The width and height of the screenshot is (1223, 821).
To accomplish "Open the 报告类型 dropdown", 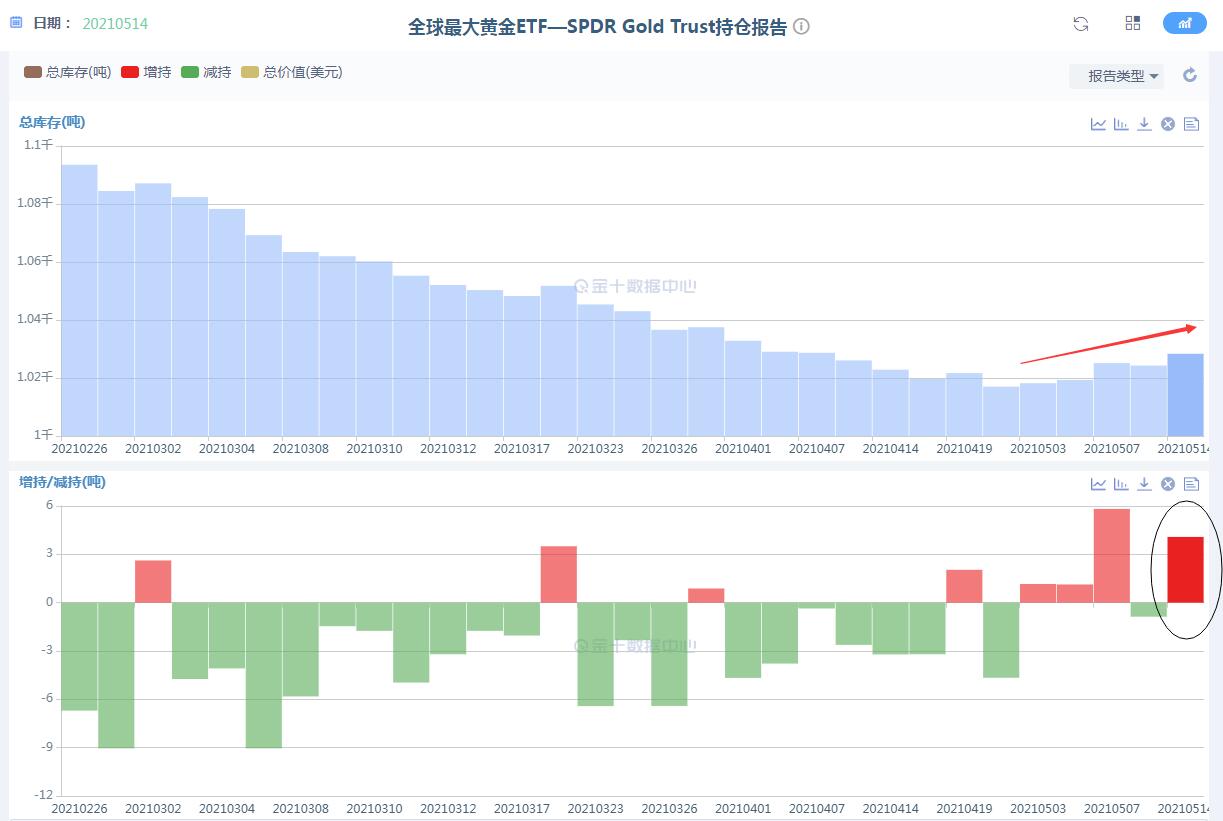I will coord(1116,76).
